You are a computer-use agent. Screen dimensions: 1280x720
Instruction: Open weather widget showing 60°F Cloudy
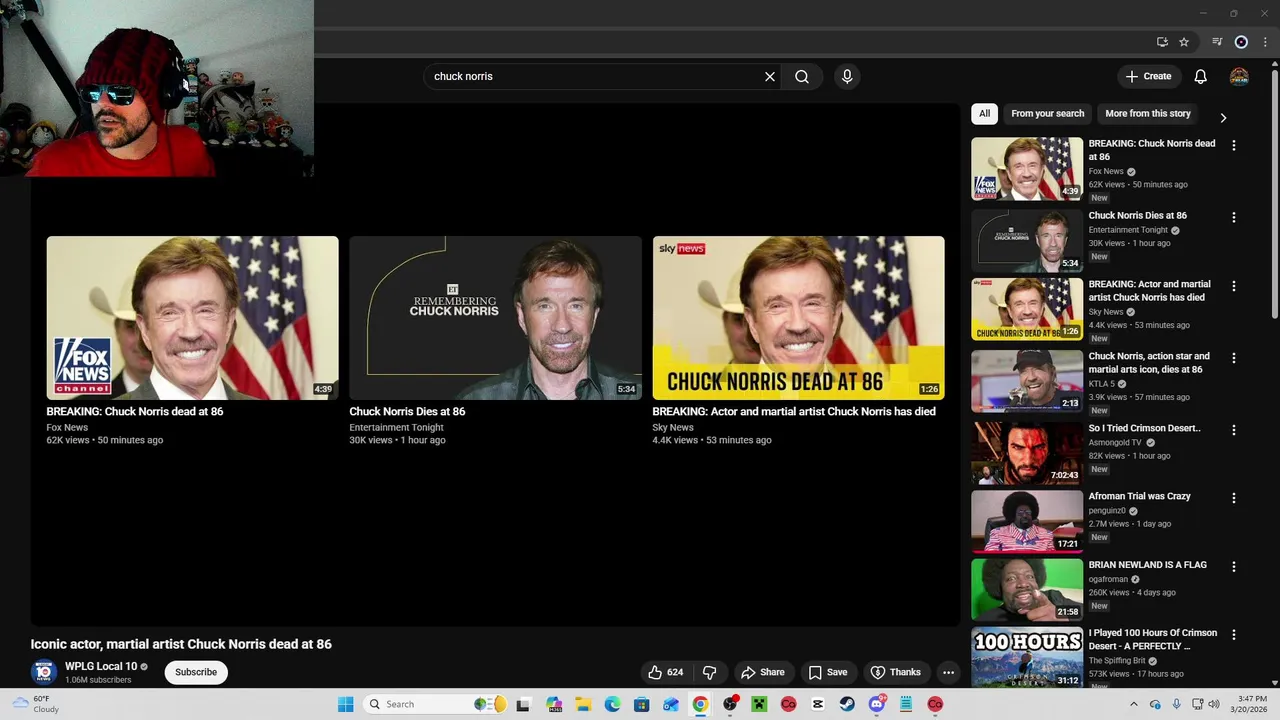pyautogui.click(x=34, y=704)
